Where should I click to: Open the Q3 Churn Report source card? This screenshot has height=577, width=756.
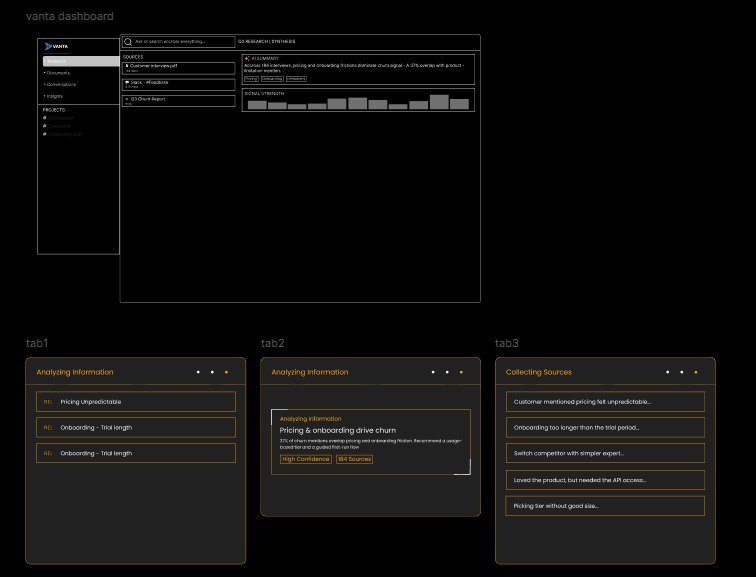tap(178, 101)
